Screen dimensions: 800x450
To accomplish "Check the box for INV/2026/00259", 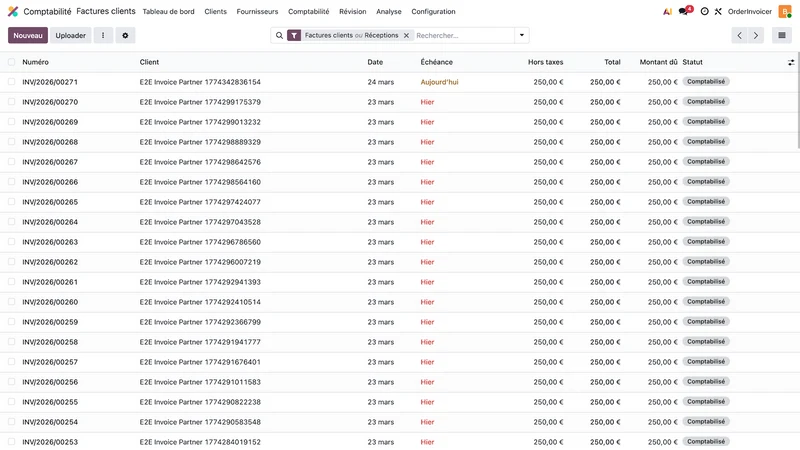I will point(11,322).
